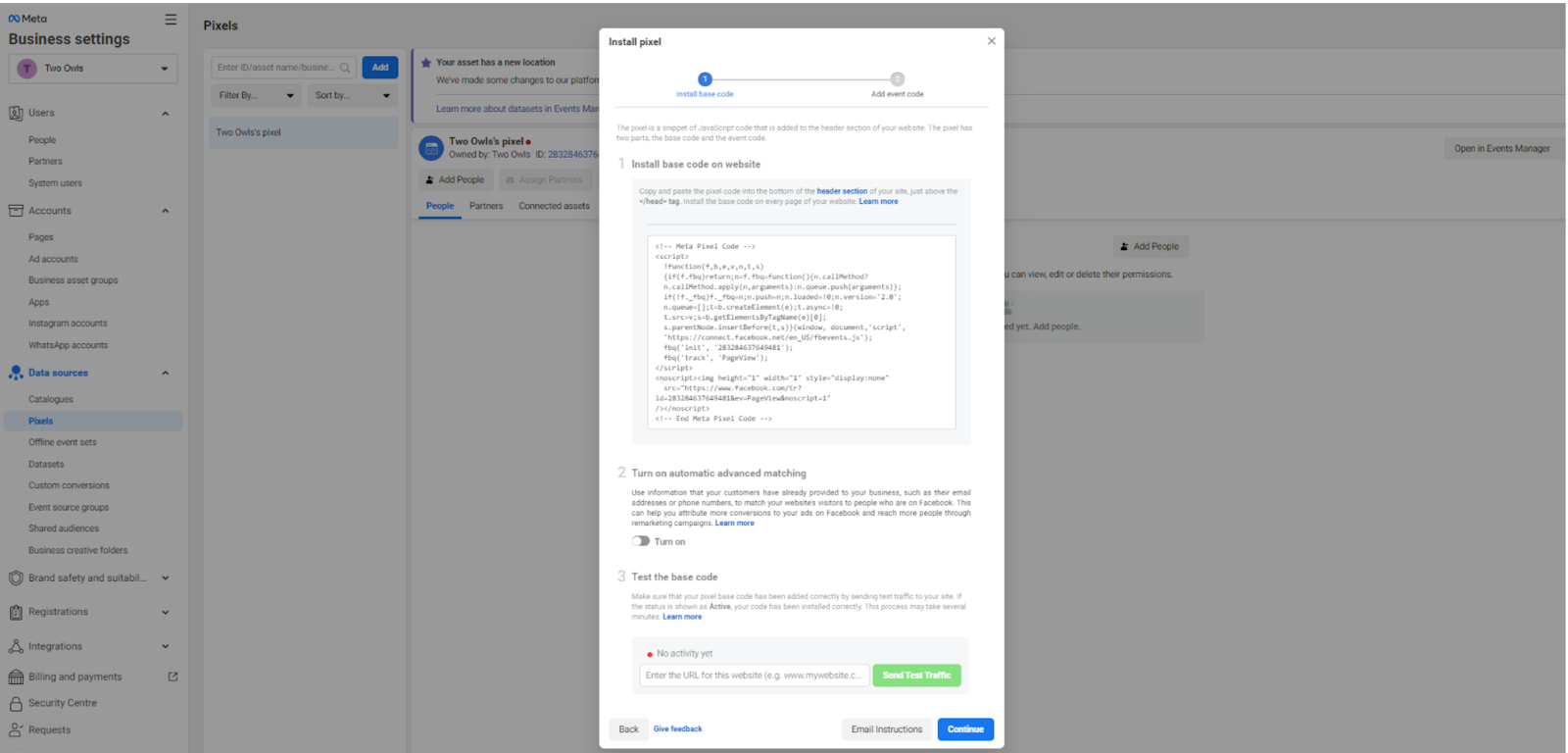Click the search magnifier in the asset field
The height and width of the screenshot is (753, 1568).
tap(345, 68)
